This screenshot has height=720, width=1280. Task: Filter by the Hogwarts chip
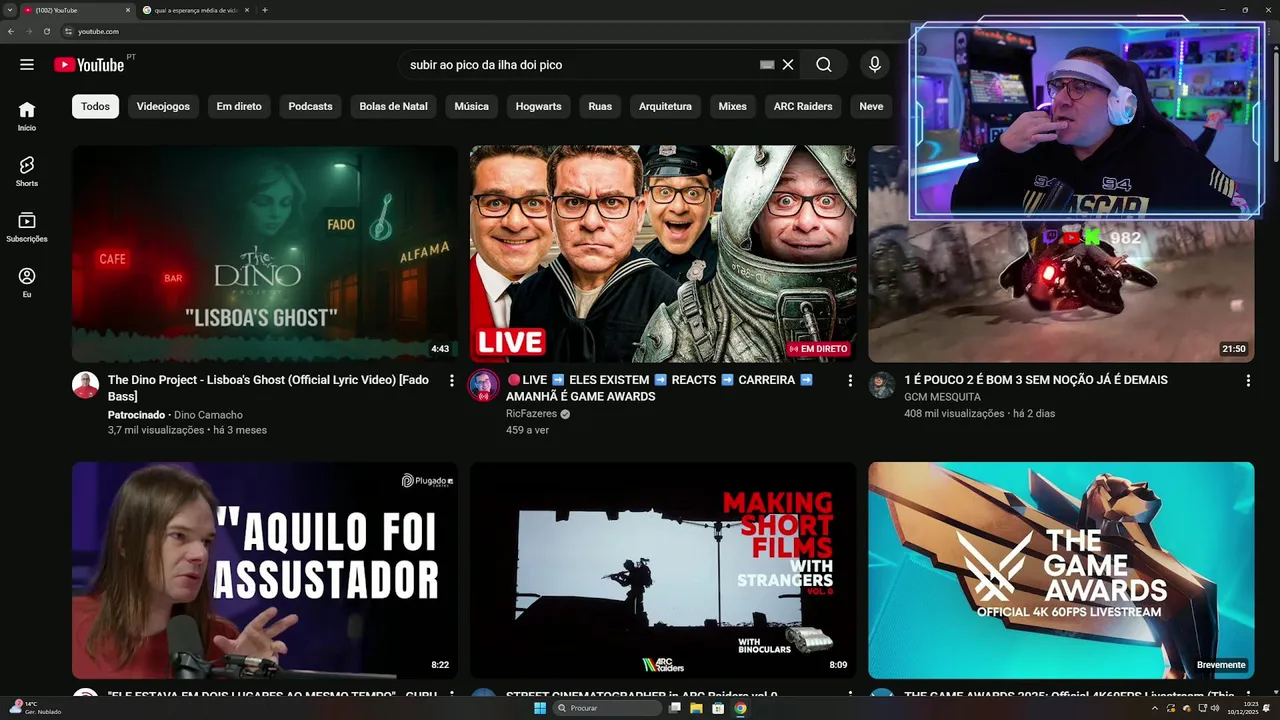pos(538,106)
